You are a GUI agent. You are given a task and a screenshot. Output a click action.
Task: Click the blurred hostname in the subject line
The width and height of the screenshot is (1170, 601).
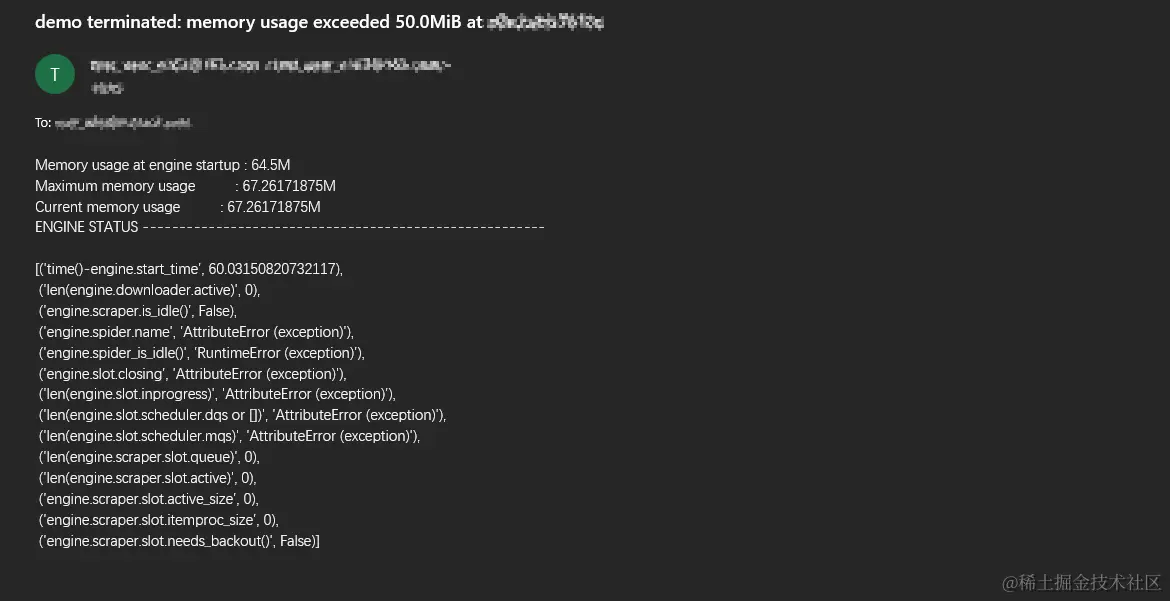[545, 22]
